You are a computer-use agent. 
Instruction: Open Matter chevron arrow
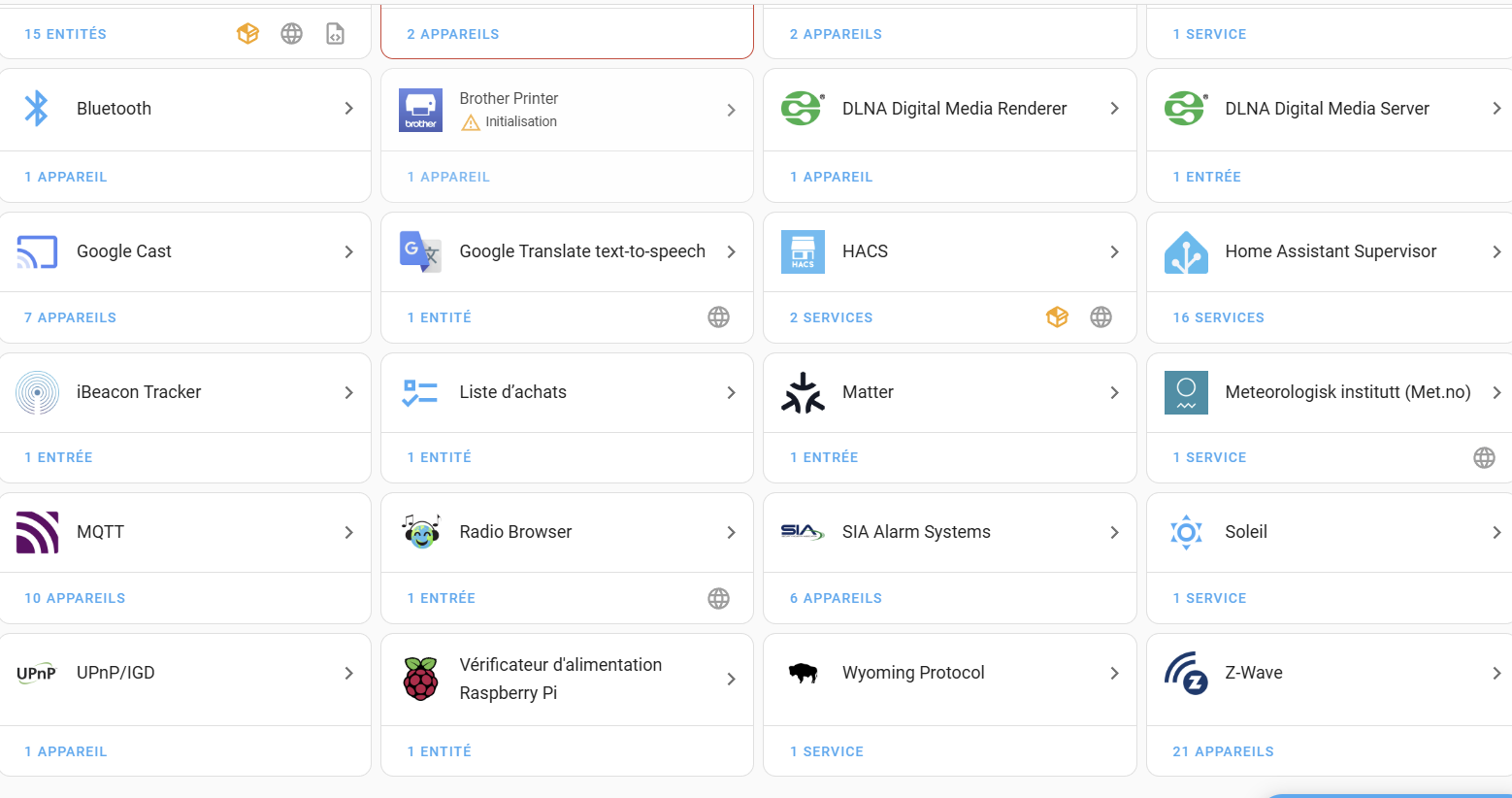click(1114, 392)
